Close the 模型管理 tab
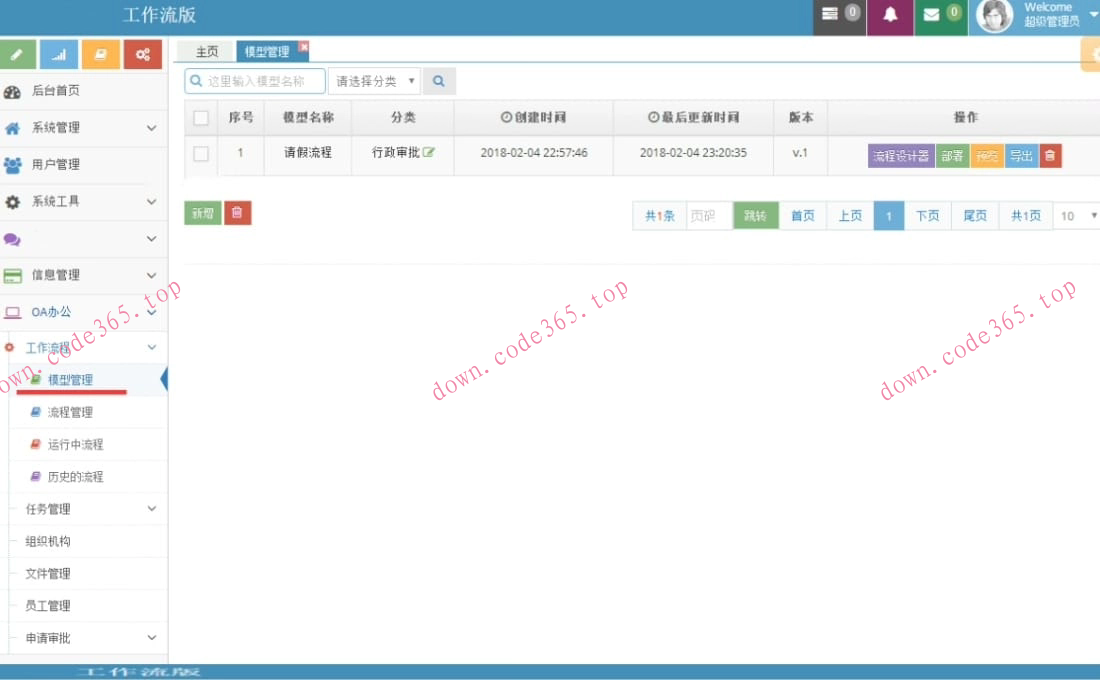Screen dimensions: 1100x680 point(304,47)
